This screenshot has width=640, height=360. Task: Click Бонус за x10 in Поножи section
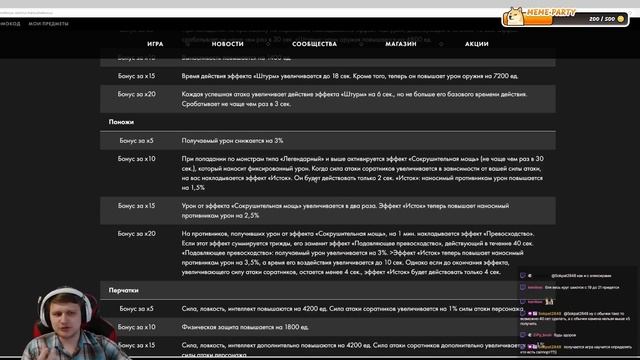click(x=136, y=159)
